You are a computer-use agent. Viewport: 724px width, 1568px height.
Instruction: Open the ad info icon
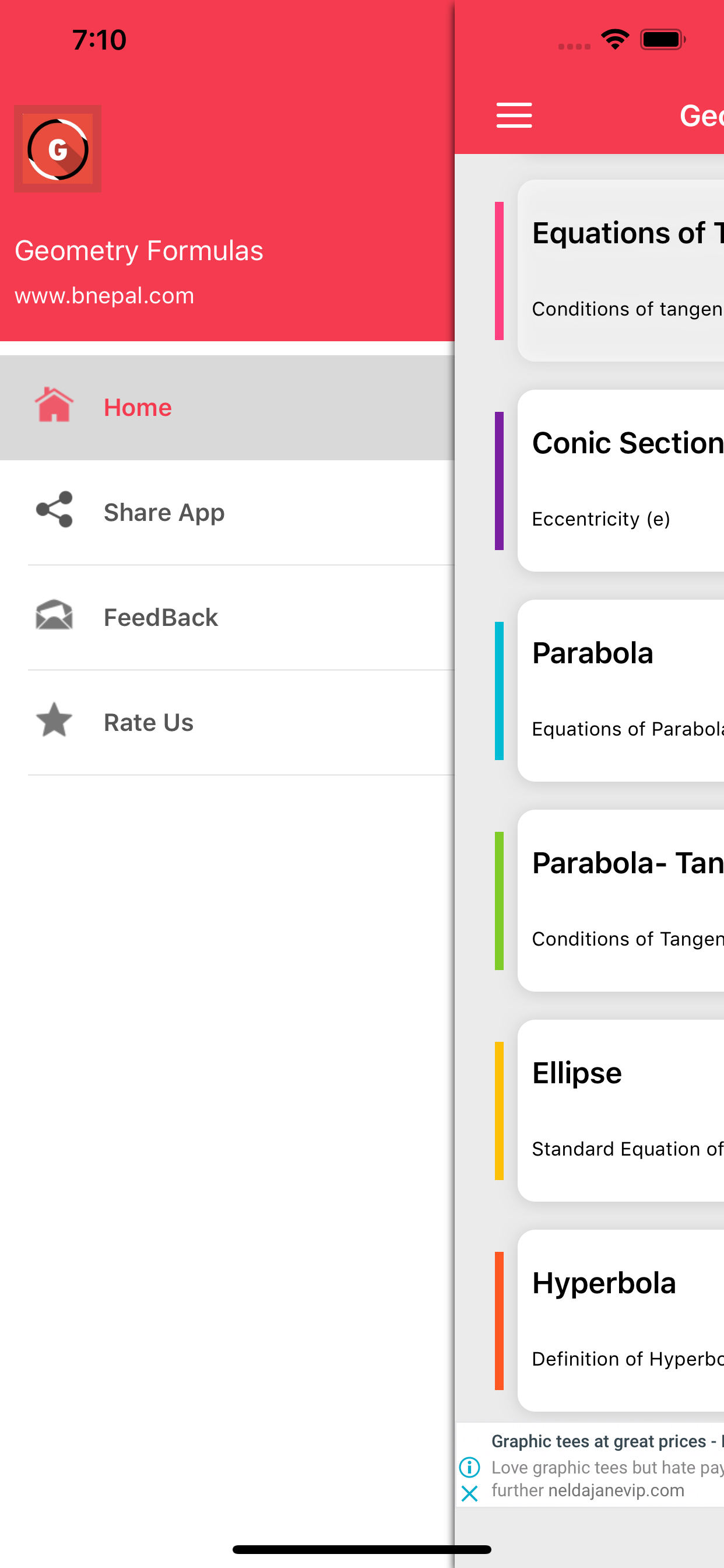point(470,1467)
